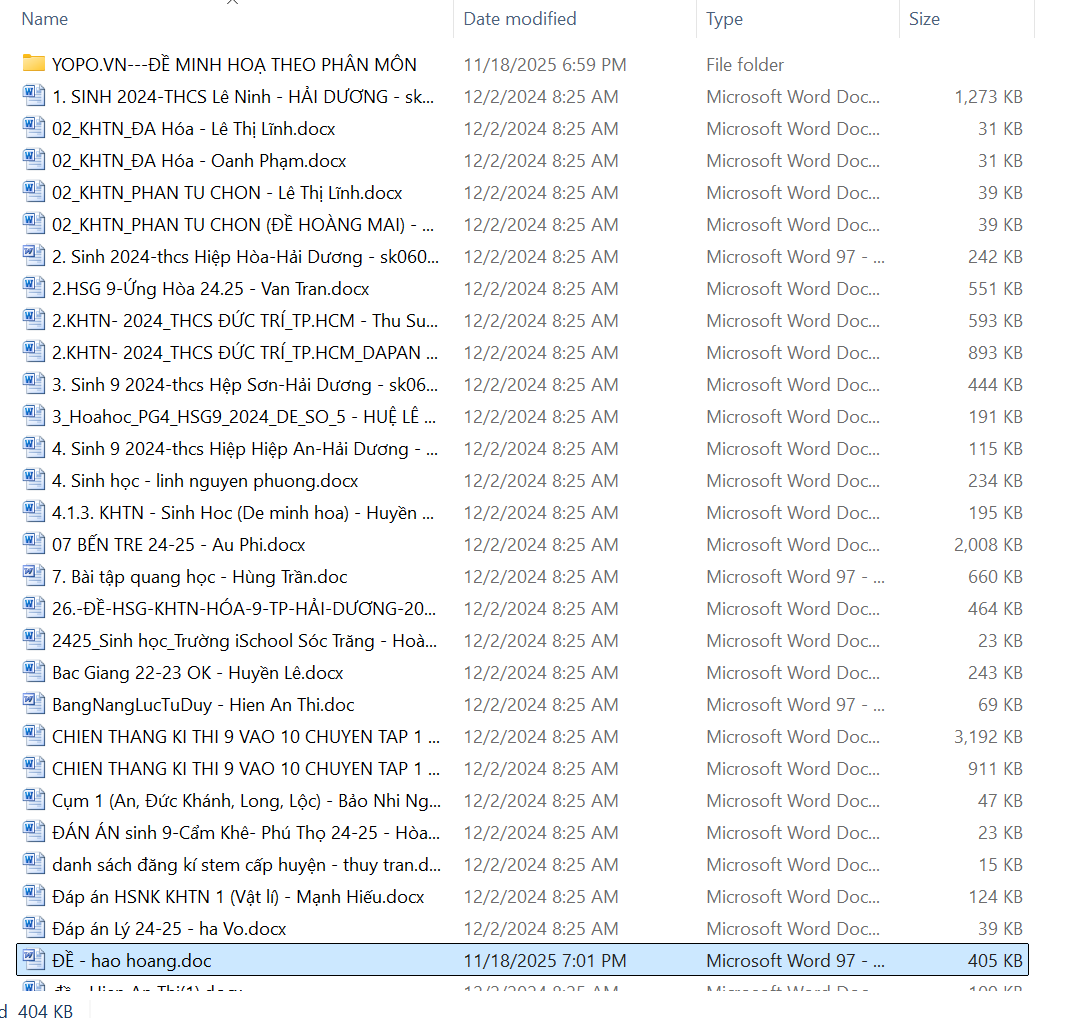1083x1018 pixels.
Task: Click file icon of ĐỀ - hao hoang.doc
Action: click(x=34, y=961)
